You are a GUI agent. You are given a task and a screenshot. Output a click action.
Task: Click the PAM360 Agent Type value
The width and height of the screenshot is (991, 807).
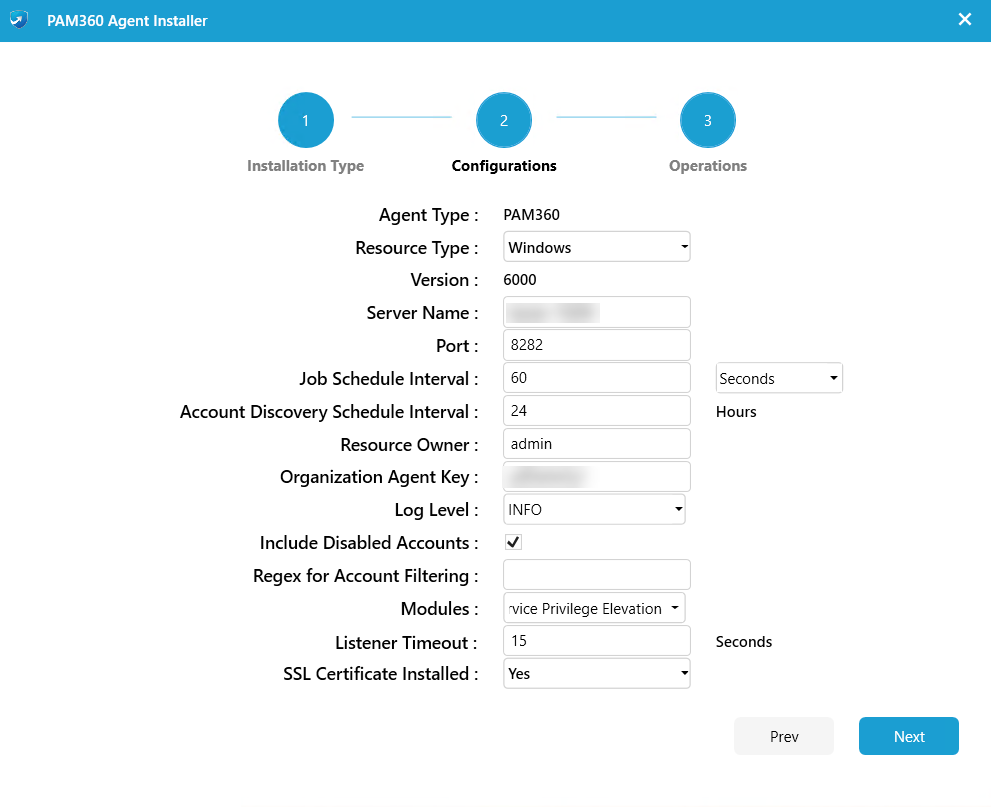coord(532,215)
